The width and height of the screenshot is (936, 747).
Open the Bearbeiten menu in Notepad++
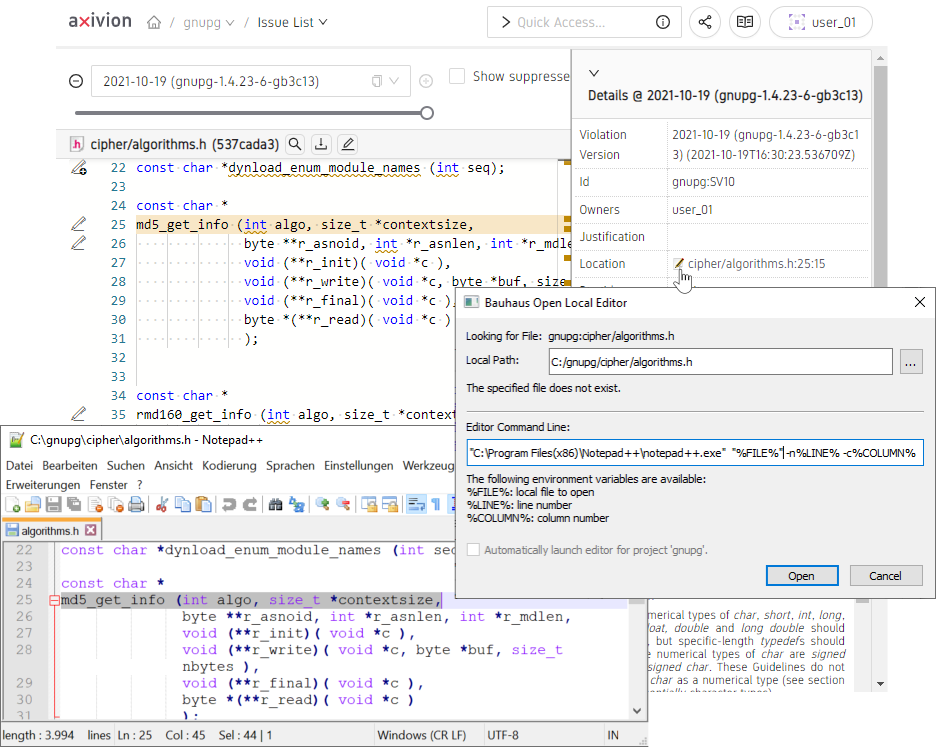point(70,465)
